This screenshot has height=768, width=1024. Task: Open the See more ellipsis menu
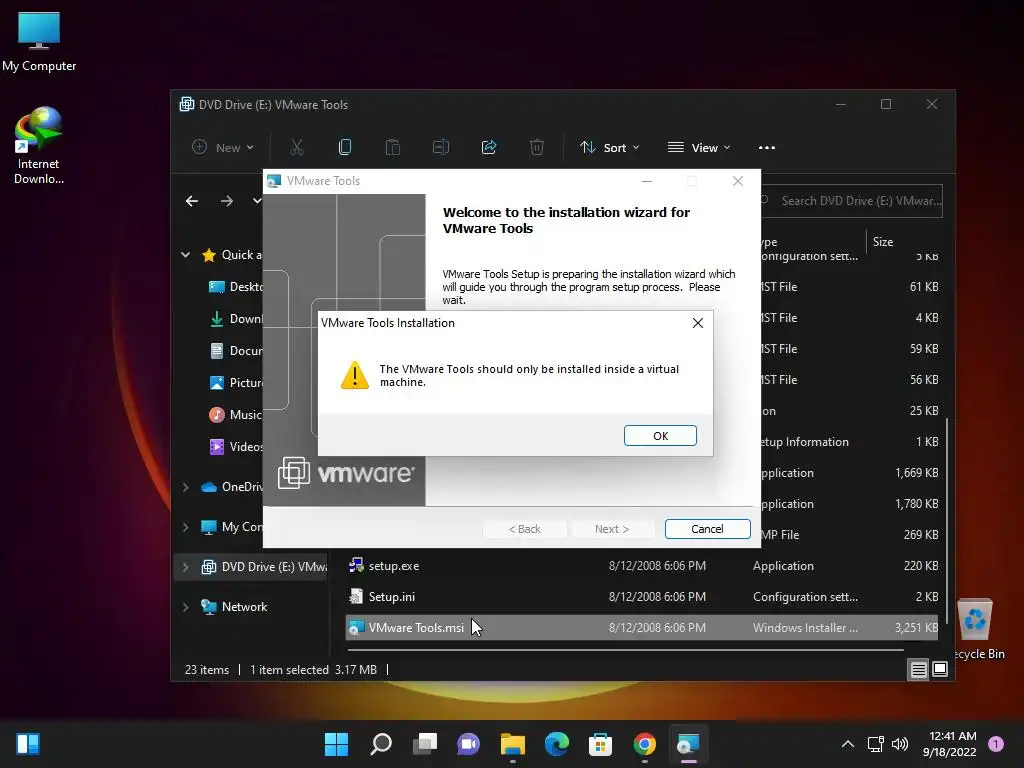(767, 148)
